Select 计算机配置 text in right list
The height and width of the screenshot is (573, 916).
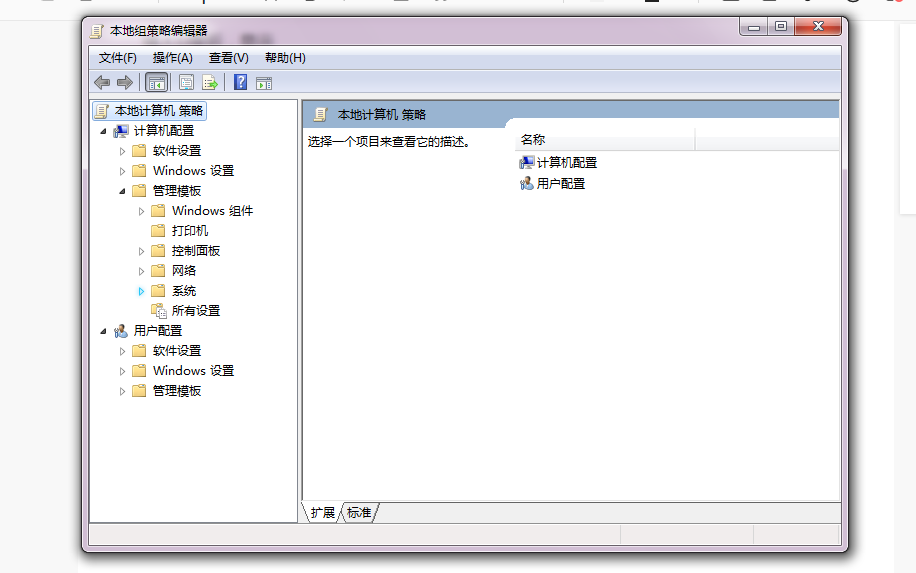pyautogui.click(x=567, y=162)
